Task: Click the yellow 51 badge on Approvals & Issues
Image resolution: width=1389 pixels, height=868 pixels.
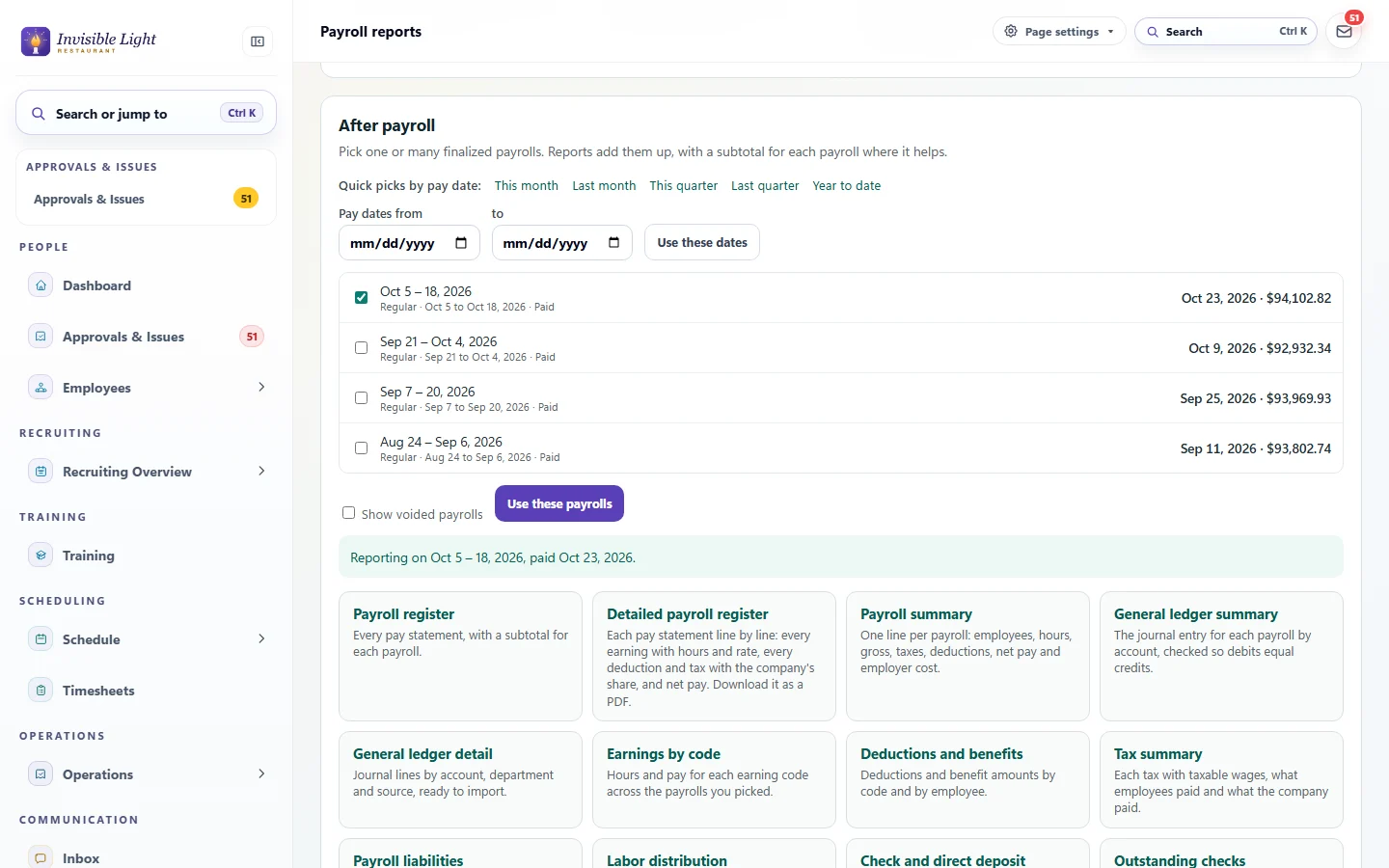Action: click(246, 199)
